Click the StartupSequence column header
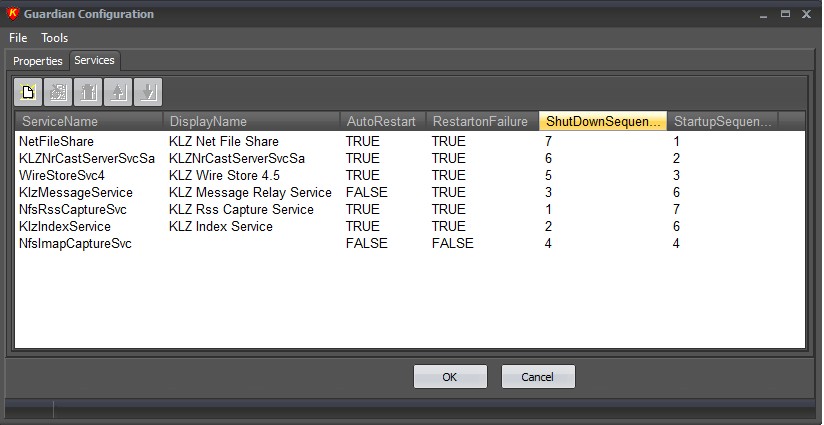 coord(723,121)
